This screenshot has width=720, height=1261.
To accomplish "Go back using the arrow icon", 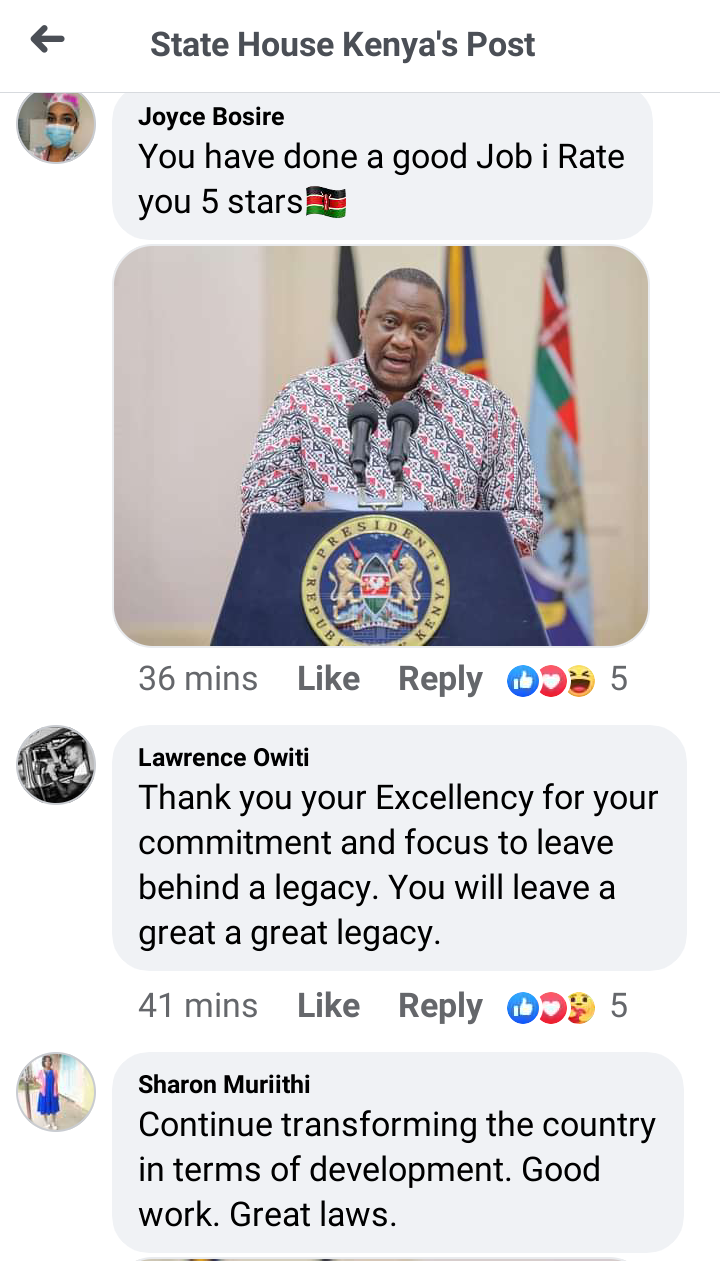I will pos(47,40).
